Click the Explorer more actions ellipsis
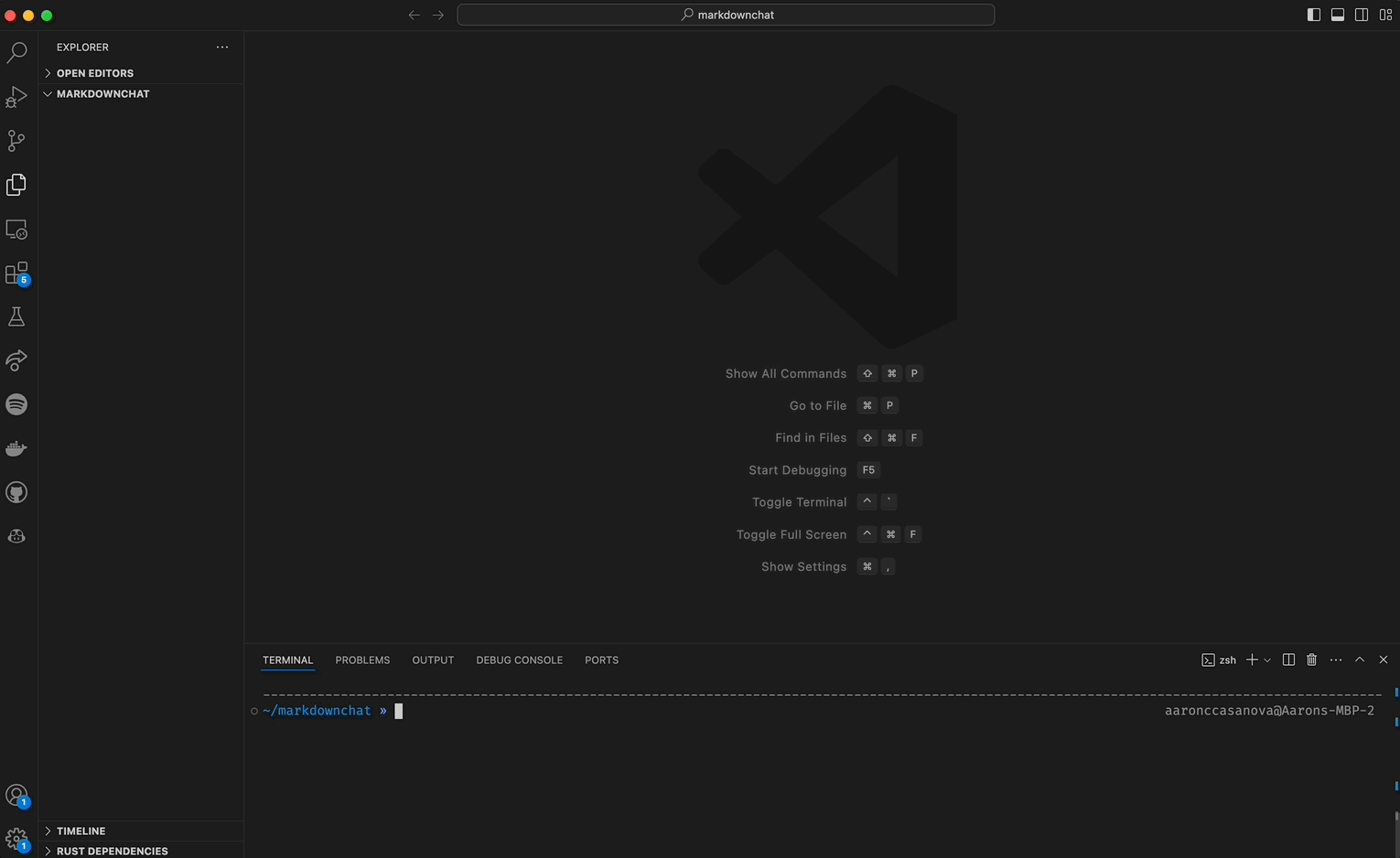This screenshot has height=858, width=1400. (x=222, y=47)
